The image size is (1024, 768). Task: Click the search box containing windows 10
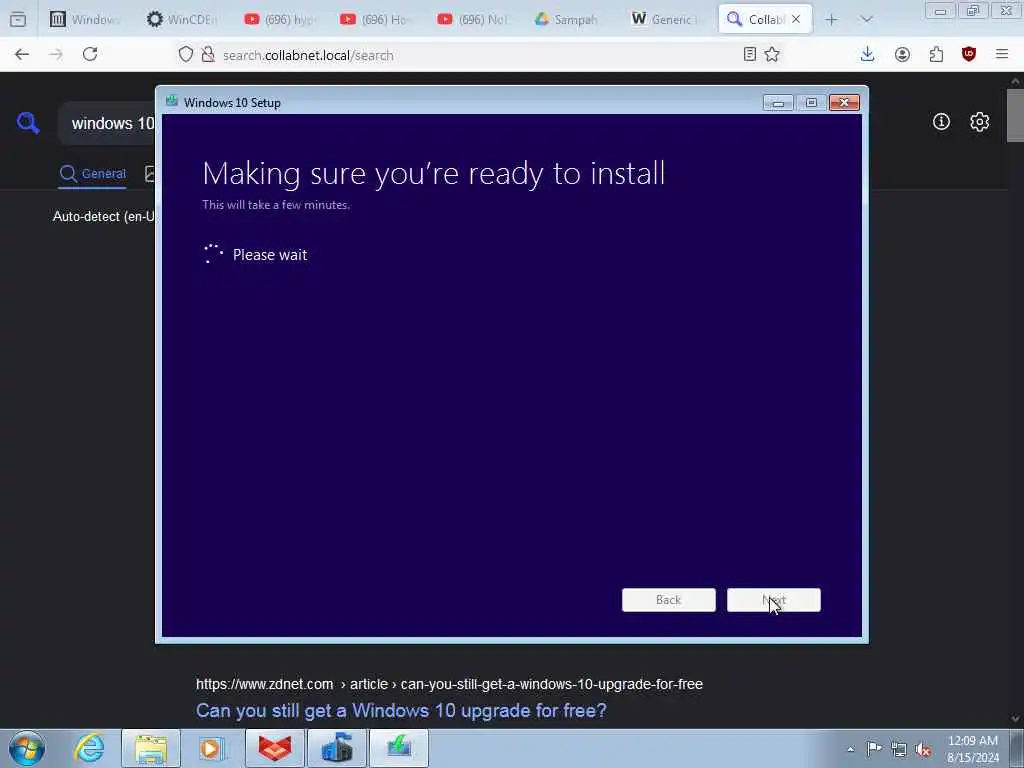(108, 123)
